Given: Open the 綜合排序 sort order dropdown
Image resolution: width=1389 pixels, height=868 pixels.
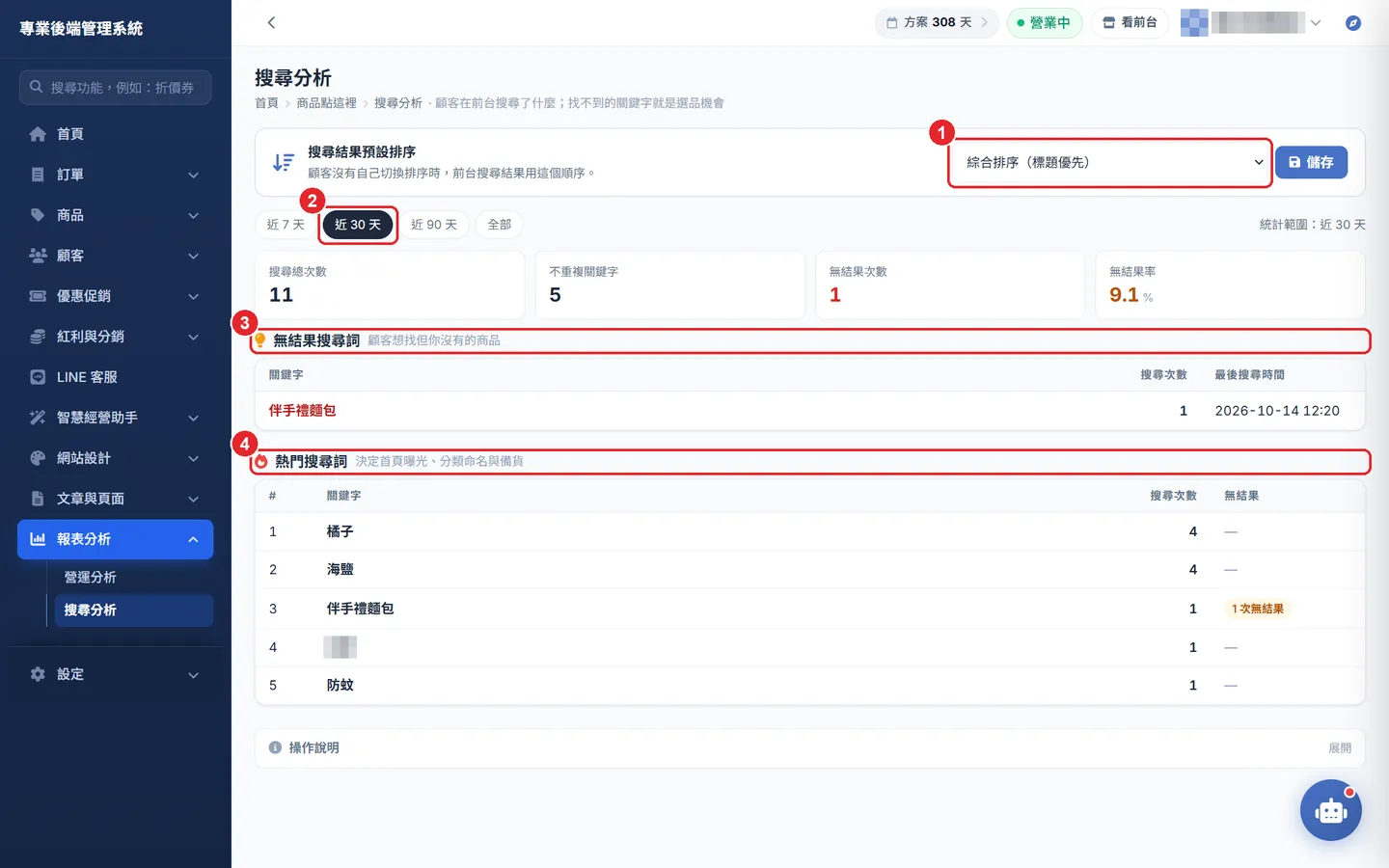Looking at the screenshot, I should (x=1109, y=162).
